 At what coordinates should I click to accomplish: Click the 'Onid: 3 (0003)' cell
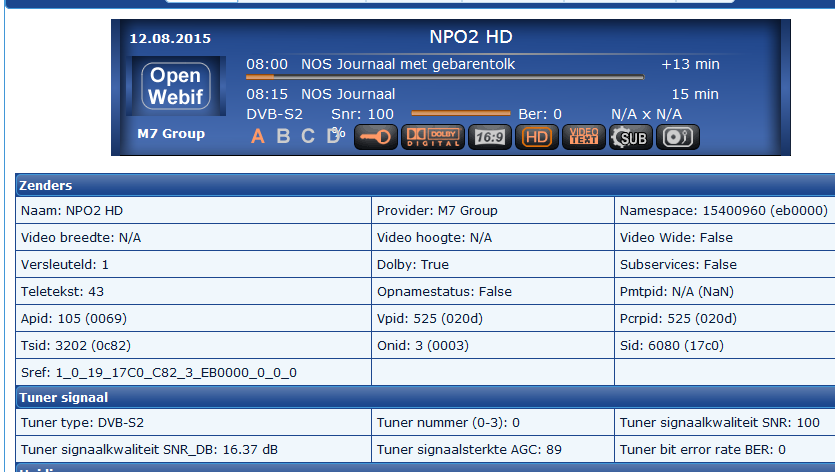coord(493,345)
